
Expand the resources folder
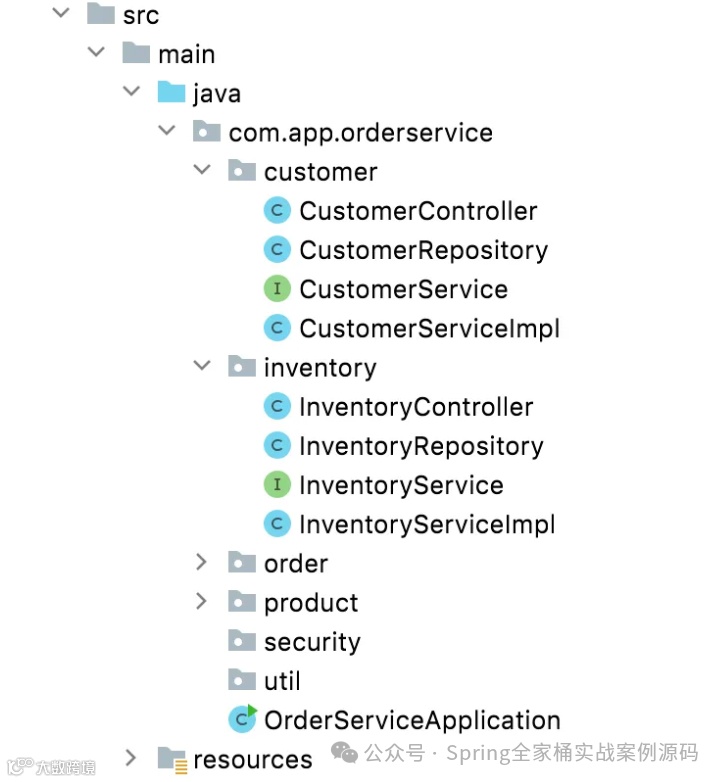coord(131,759)
